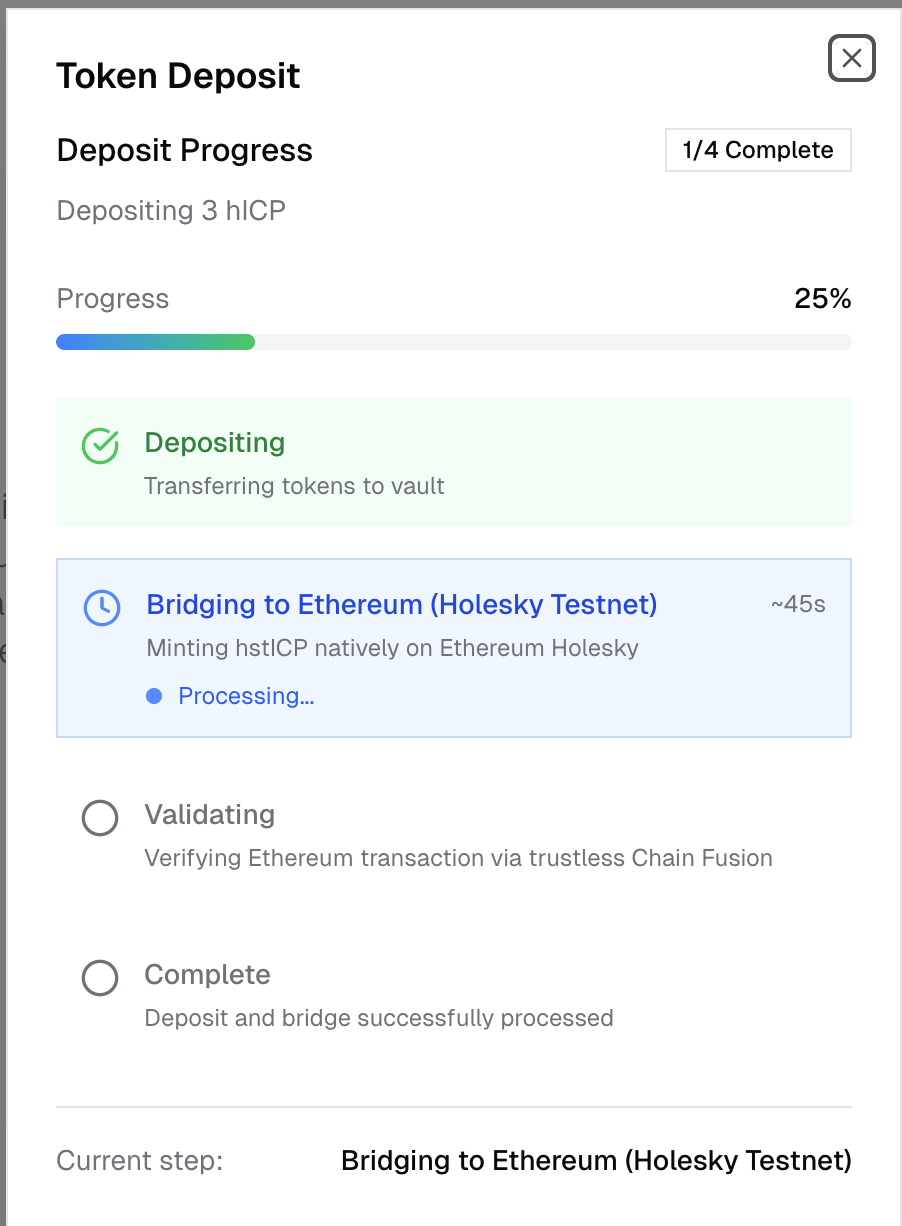The height and width of the screenshot is (1226, 902).
Task: Close the Token Deposit dialog
Action: point(851,59)
